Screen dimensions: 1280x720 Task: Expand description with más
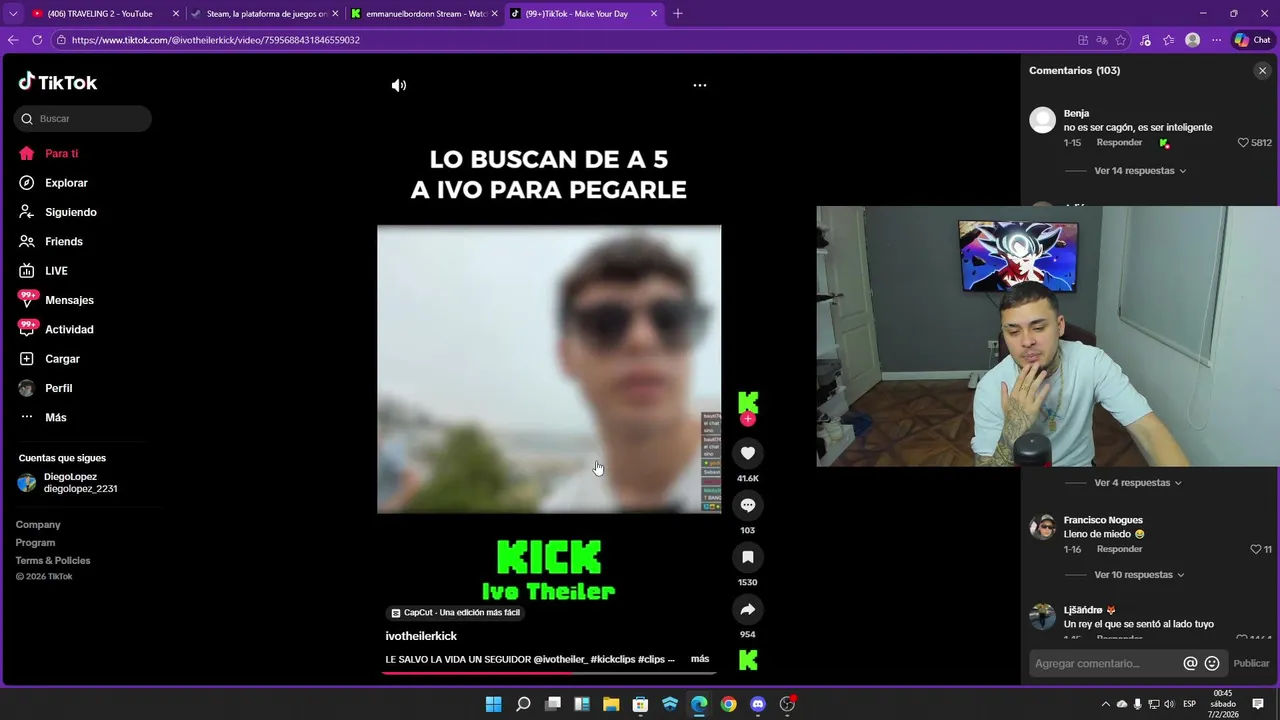pos(700,659)
